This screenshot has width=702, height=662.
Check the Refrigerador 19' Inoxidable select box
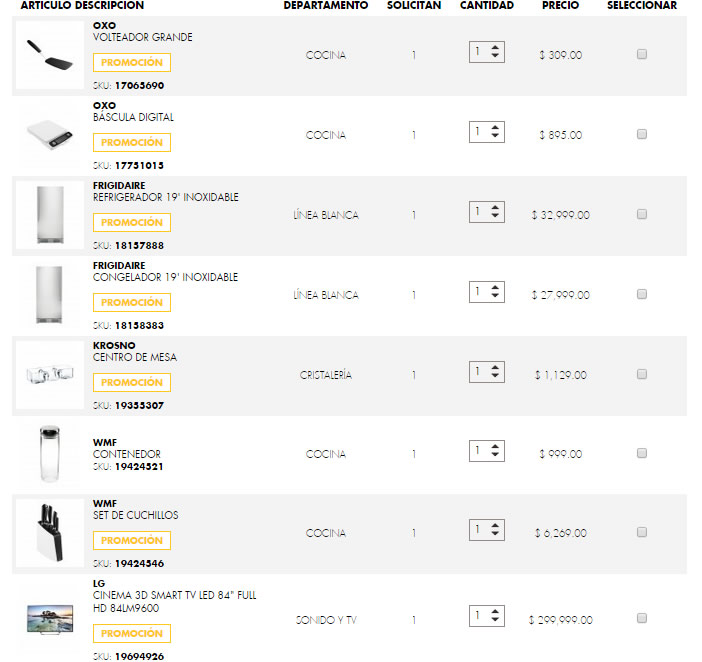tap(642, 214)
